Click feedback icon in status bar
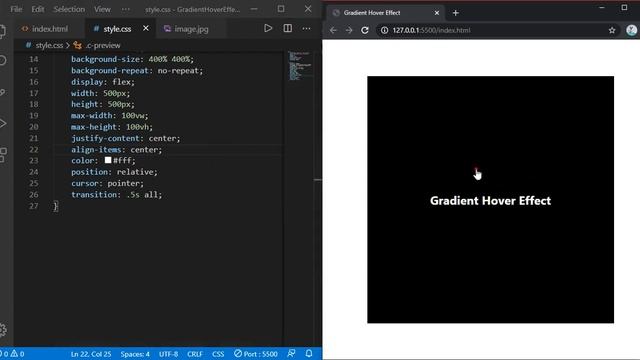Image resolution: width=640 pixels, height=360 pixels. 291,353
